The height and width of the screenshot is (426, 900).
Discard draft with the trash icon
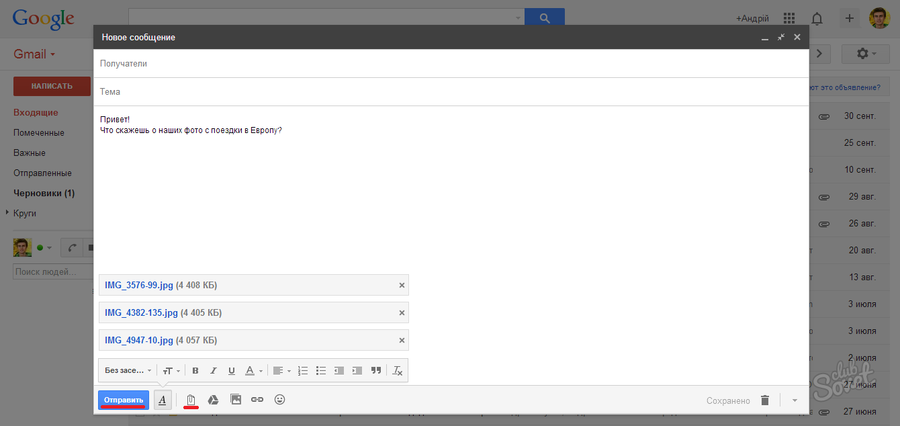765,400
